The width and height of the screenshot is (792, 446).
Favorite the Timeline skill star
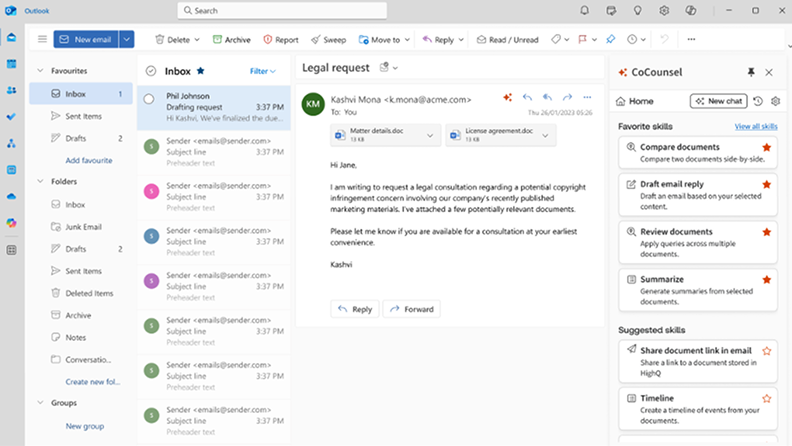click(x=767, y=398)
